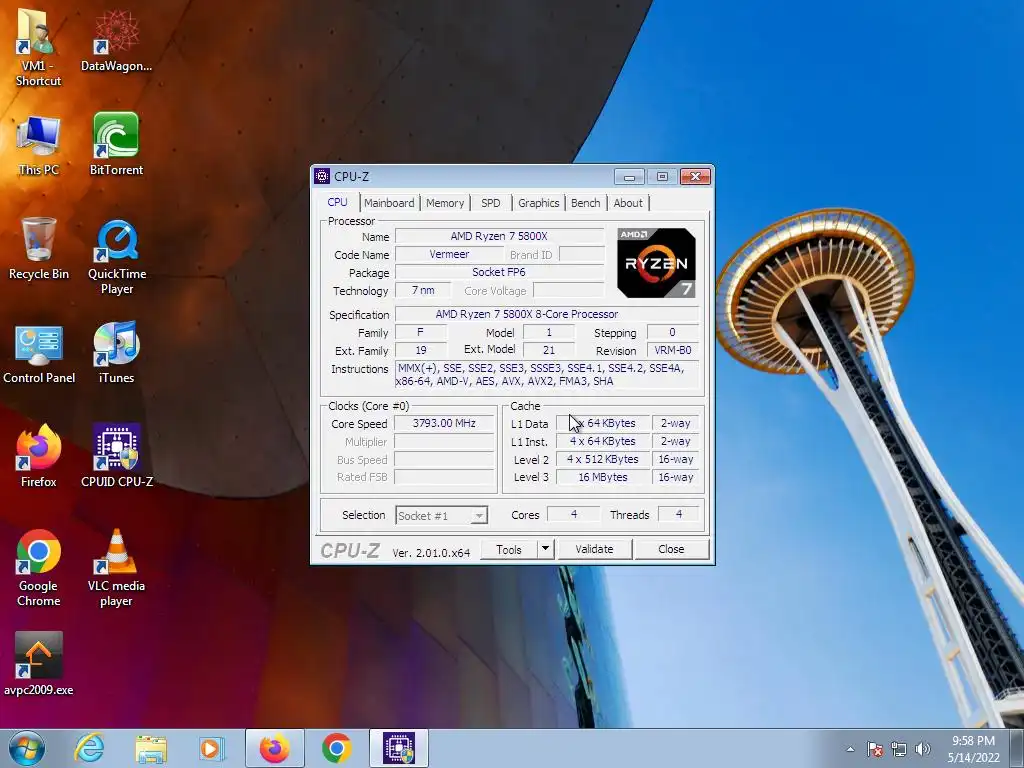Open the Memory tab

click(x=445, y=203)
